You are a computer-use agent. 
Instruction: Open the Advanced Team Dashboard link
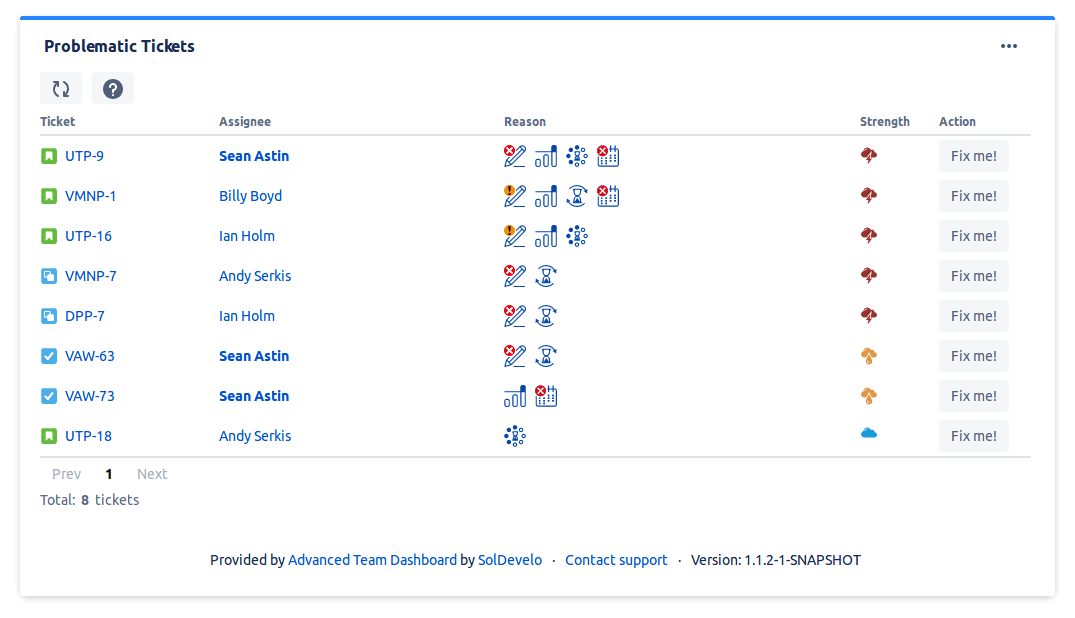pos(372,560)
